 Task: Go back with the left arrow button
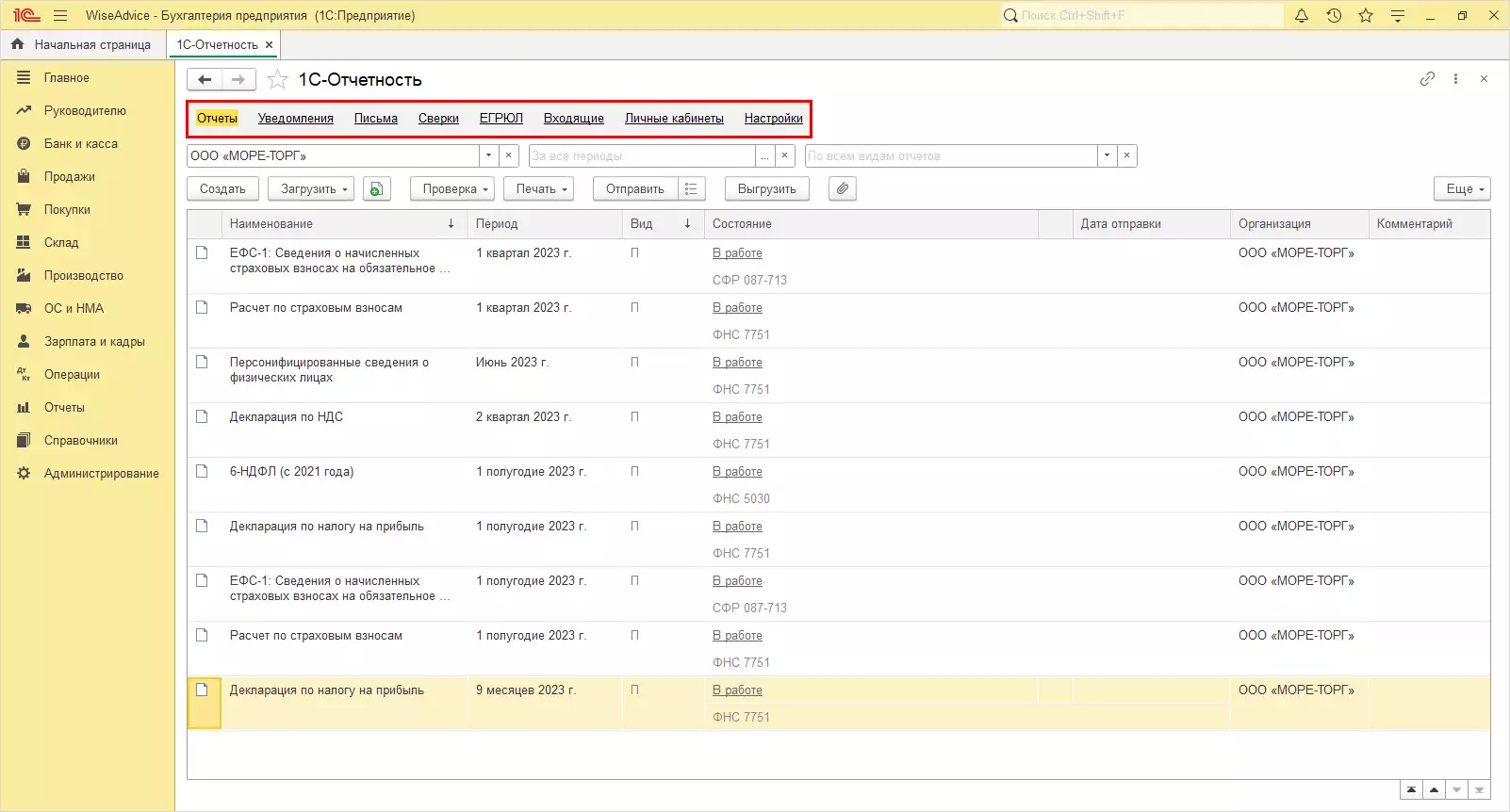click(205, 80)
